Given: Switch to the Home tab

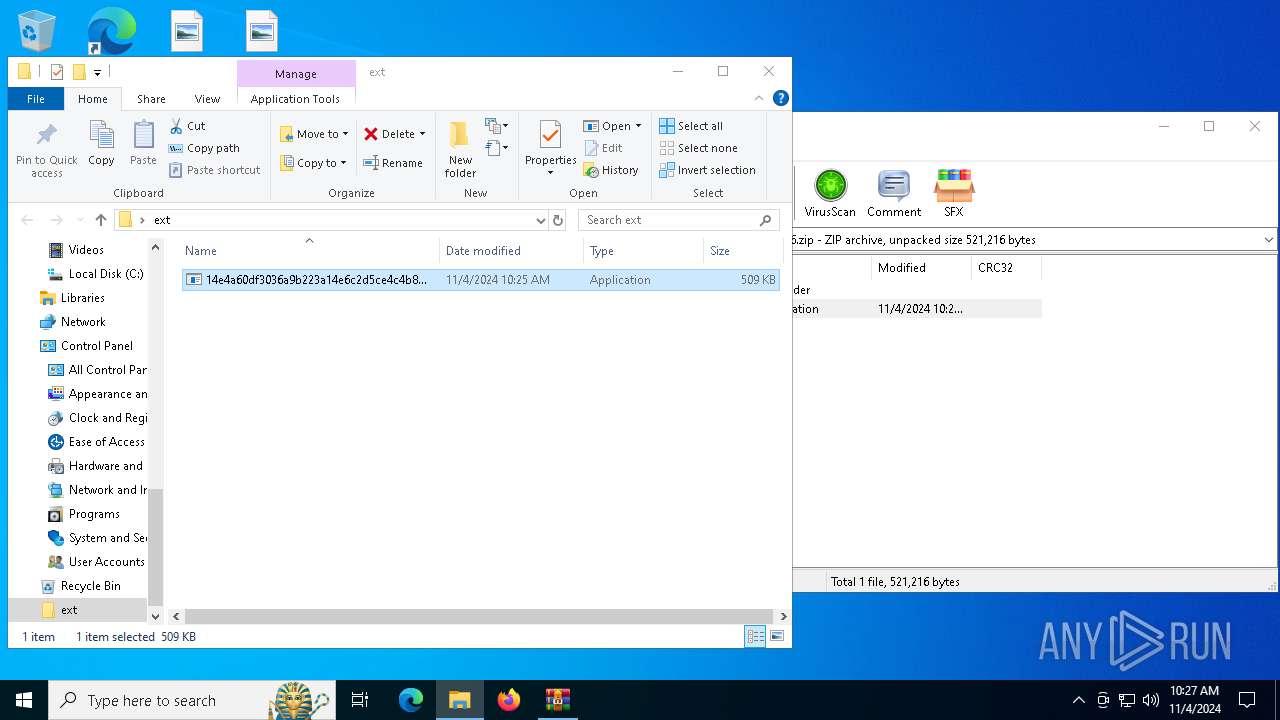Looking at the screenshot, I should pos(93,99).
